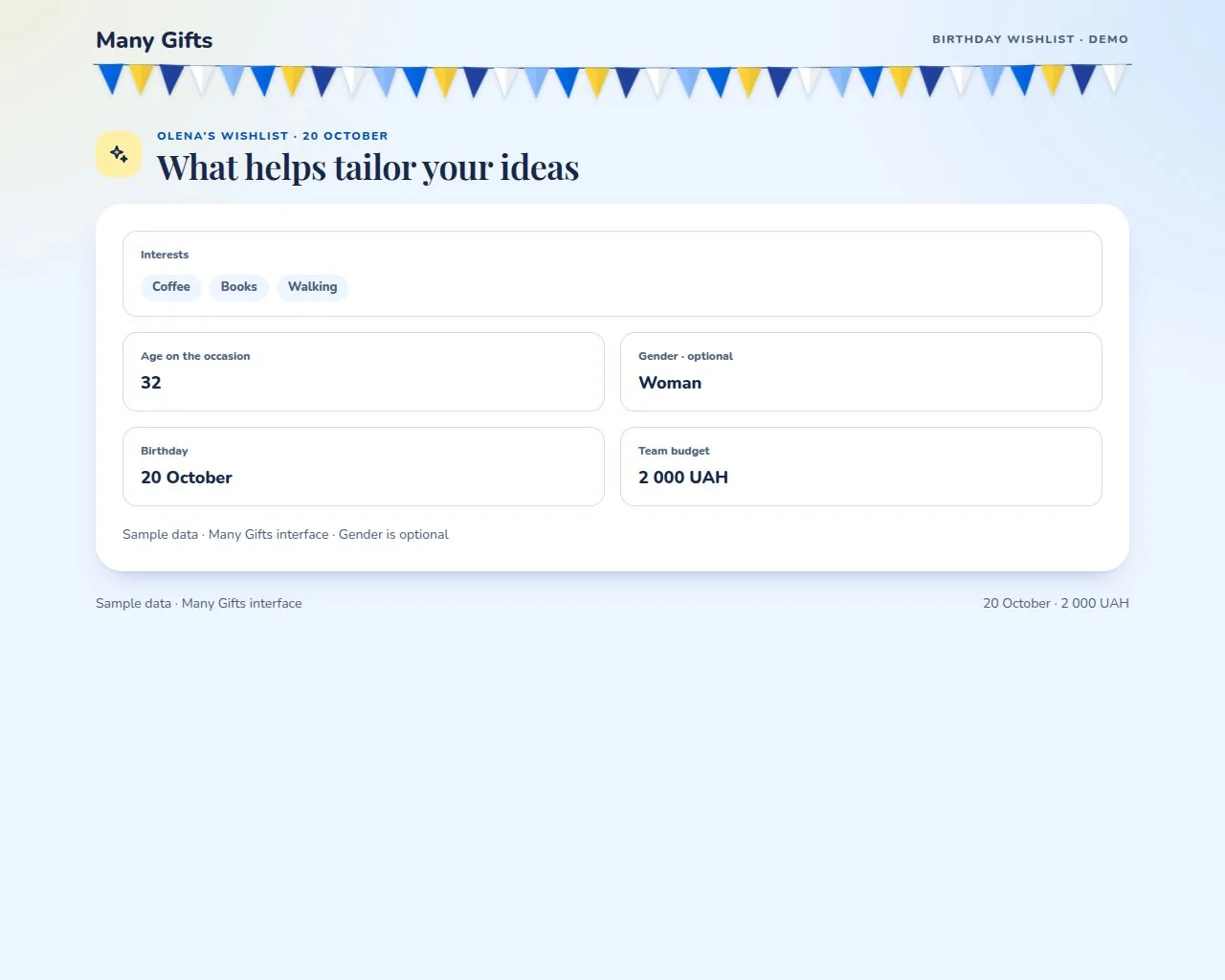The image size is (1225, 980).
Task: Select the Coffee interest chip
Action: coord(171,287)
